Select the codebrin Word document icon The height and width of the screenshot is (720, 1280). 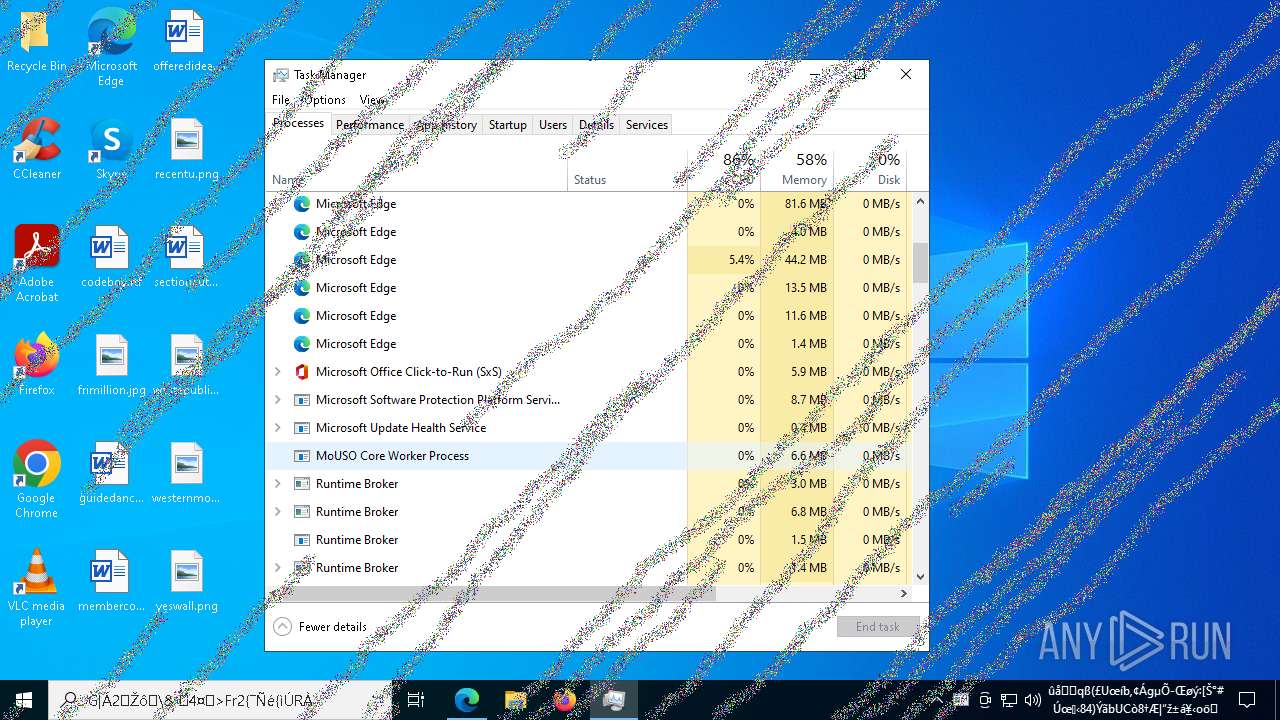tap(111, 258)
